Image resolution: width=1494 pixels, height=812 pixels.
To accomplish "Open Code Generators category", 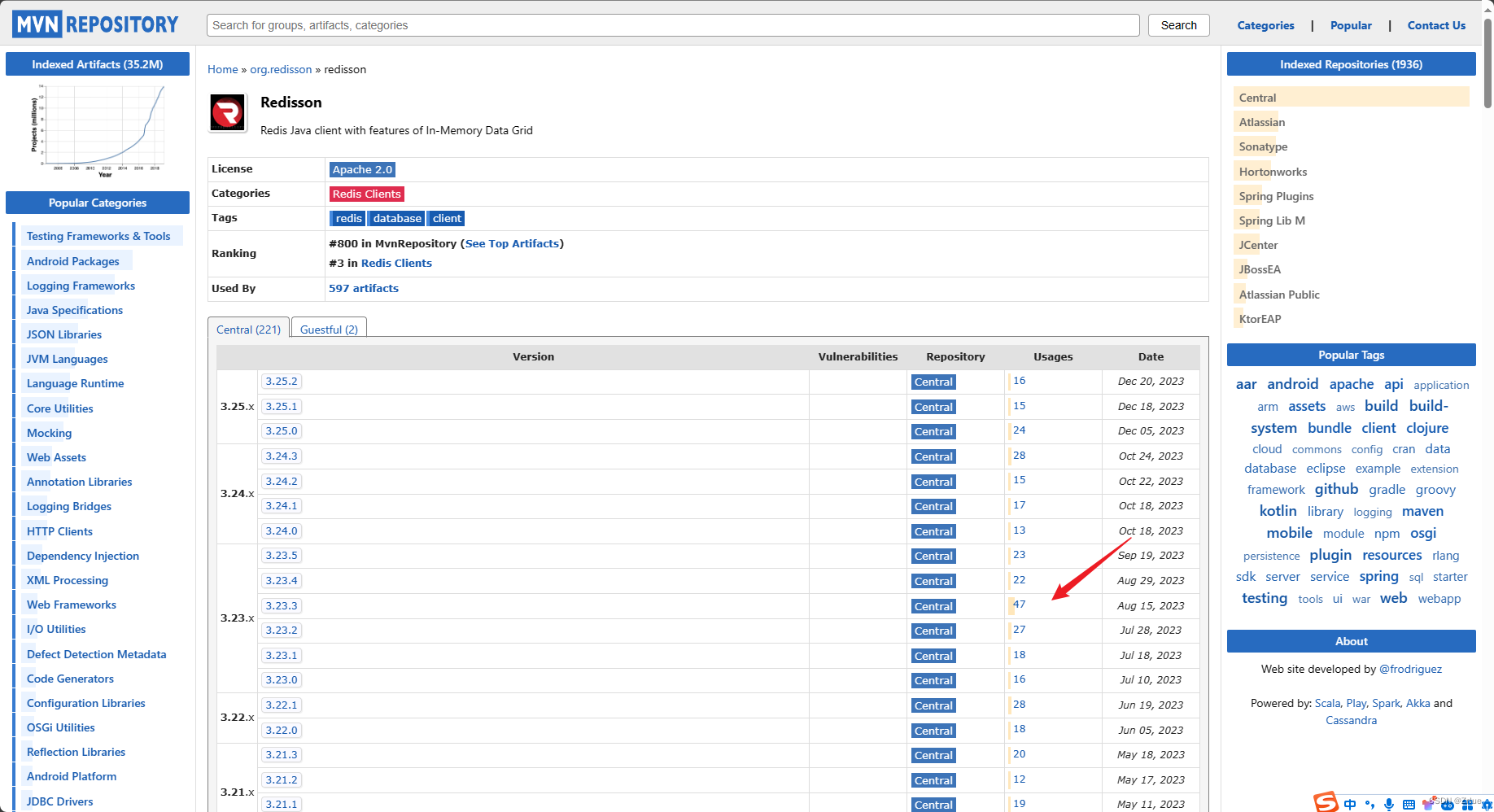I will (70, 679).
